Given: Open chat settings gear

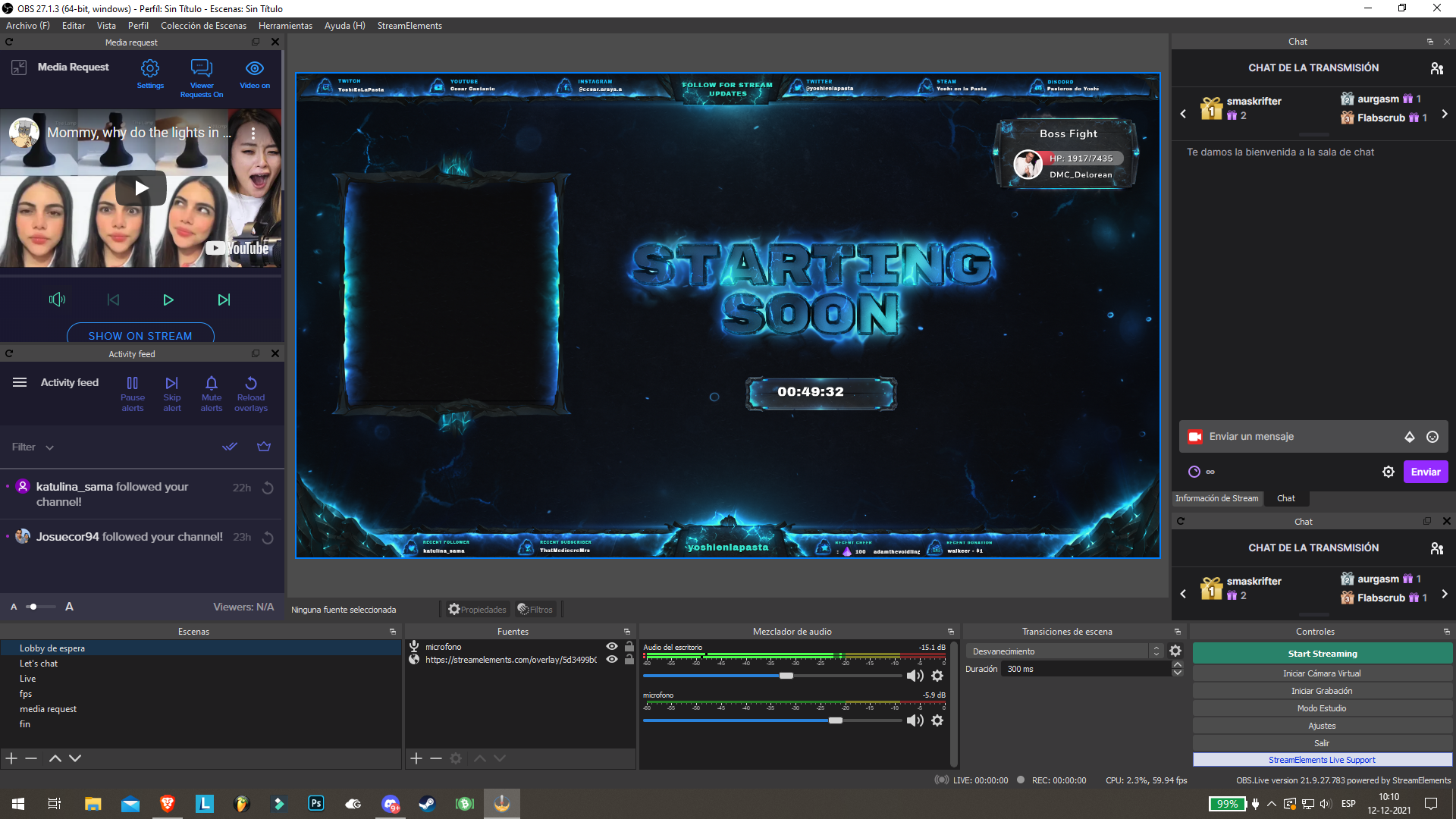Looking at the screenshot, I should tap(1389, 472).
